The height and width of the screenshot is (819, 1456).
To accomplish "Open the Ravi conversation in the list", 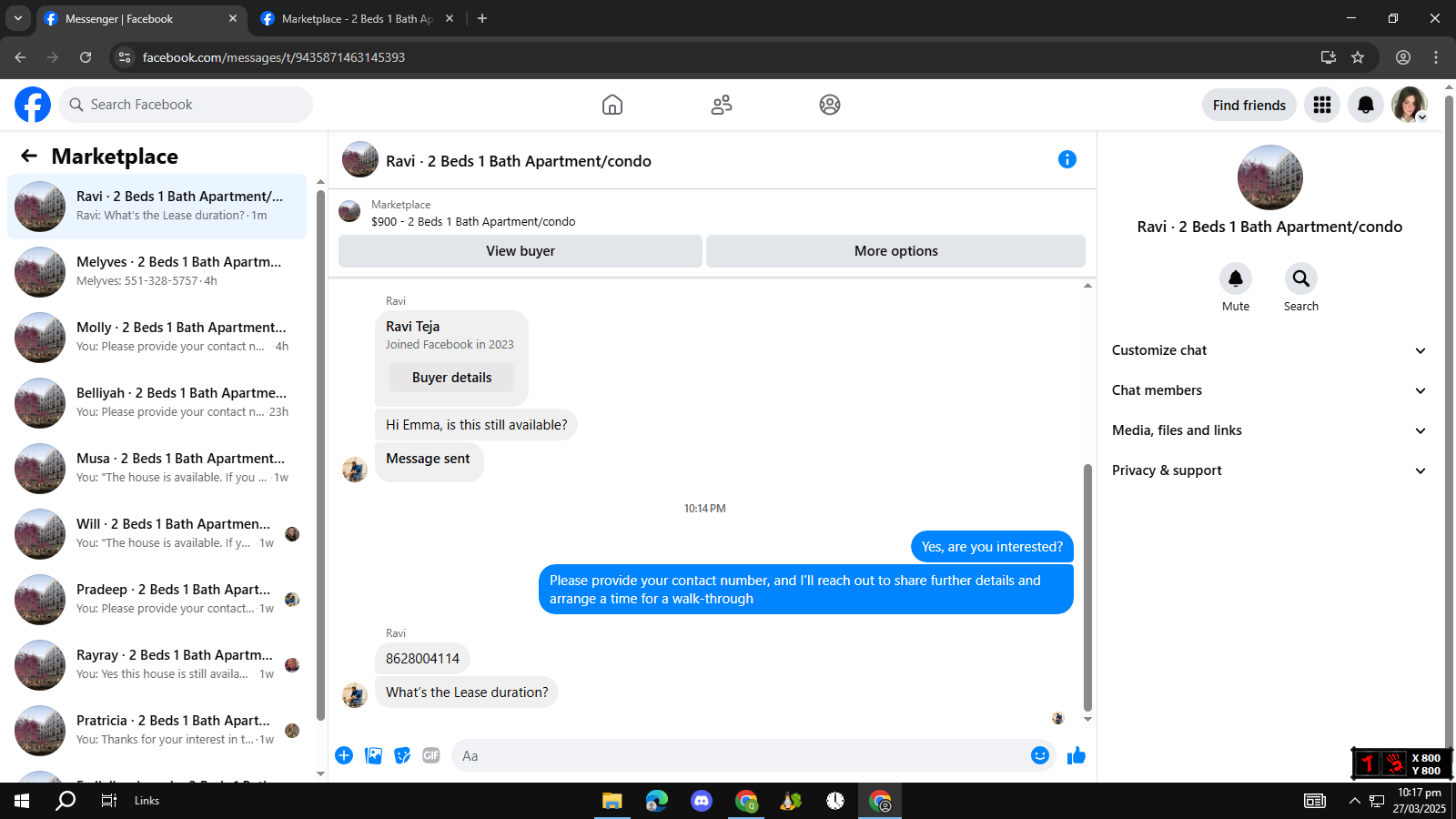I will (157, 207).
